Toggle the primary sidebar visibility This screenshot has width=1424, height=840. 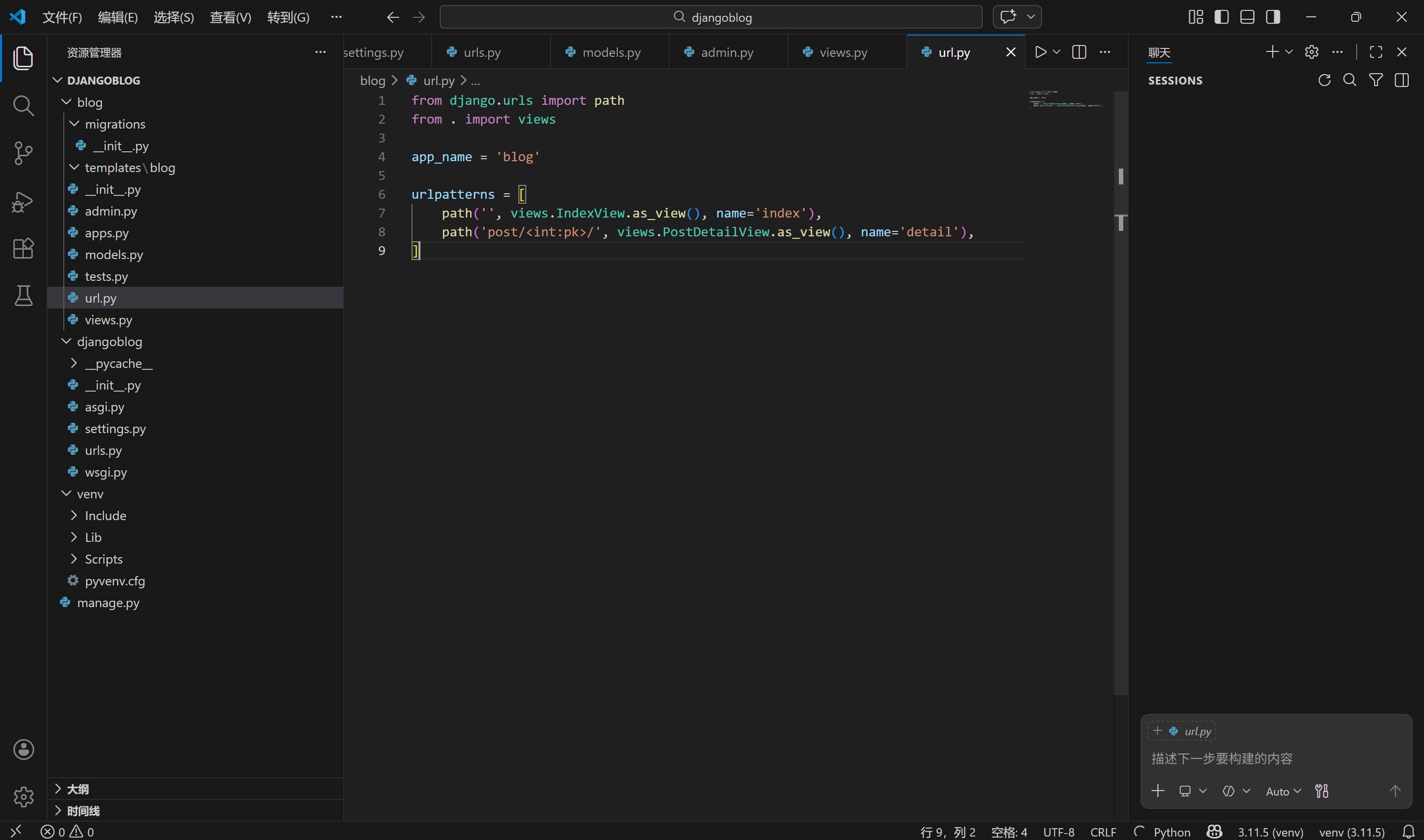coord(1221,17)
